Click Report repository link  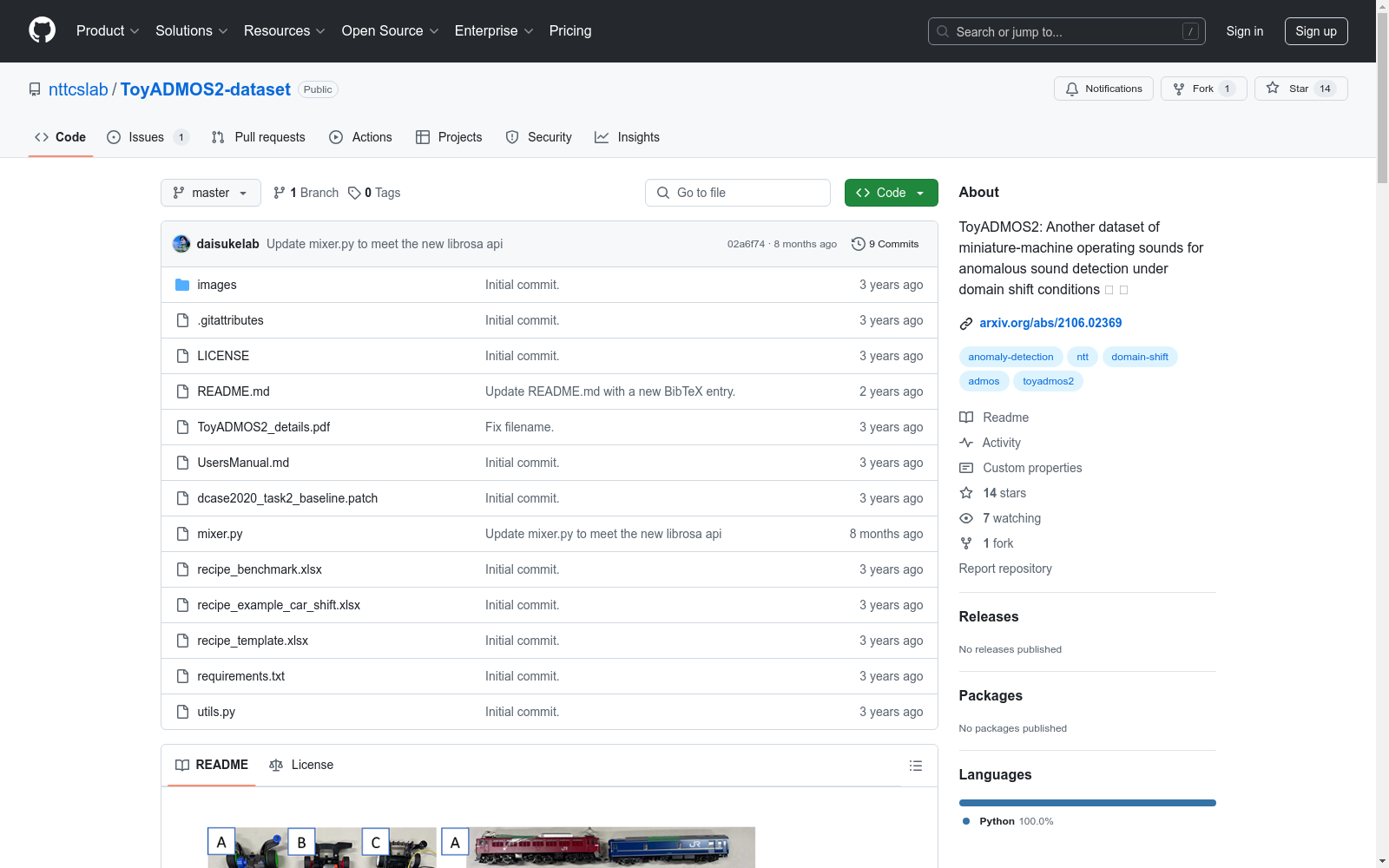[x=1005, y=569]
